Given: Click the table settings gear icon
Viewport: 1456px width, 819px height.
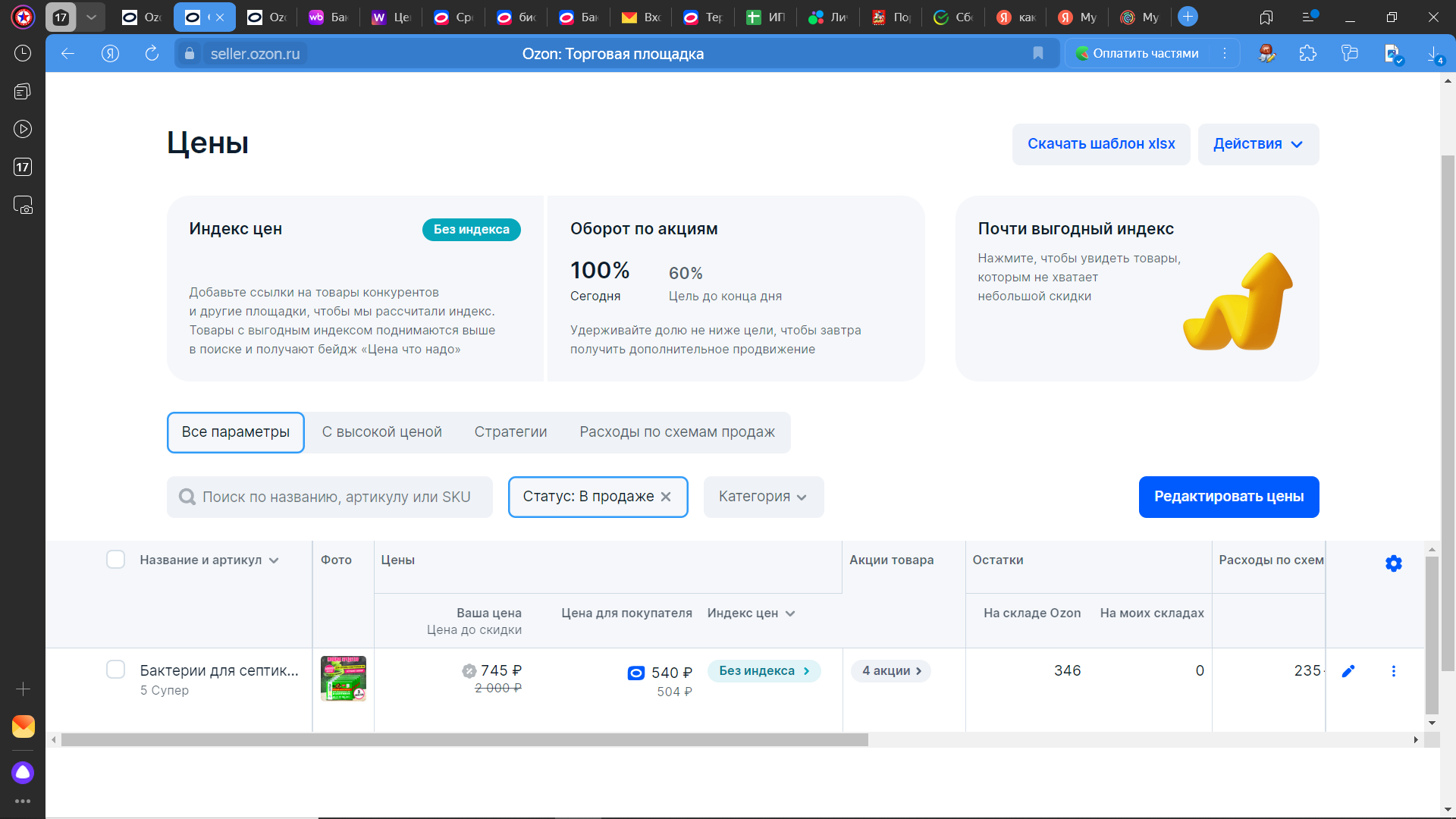Looking at the screenshot, I should 1393,563.
